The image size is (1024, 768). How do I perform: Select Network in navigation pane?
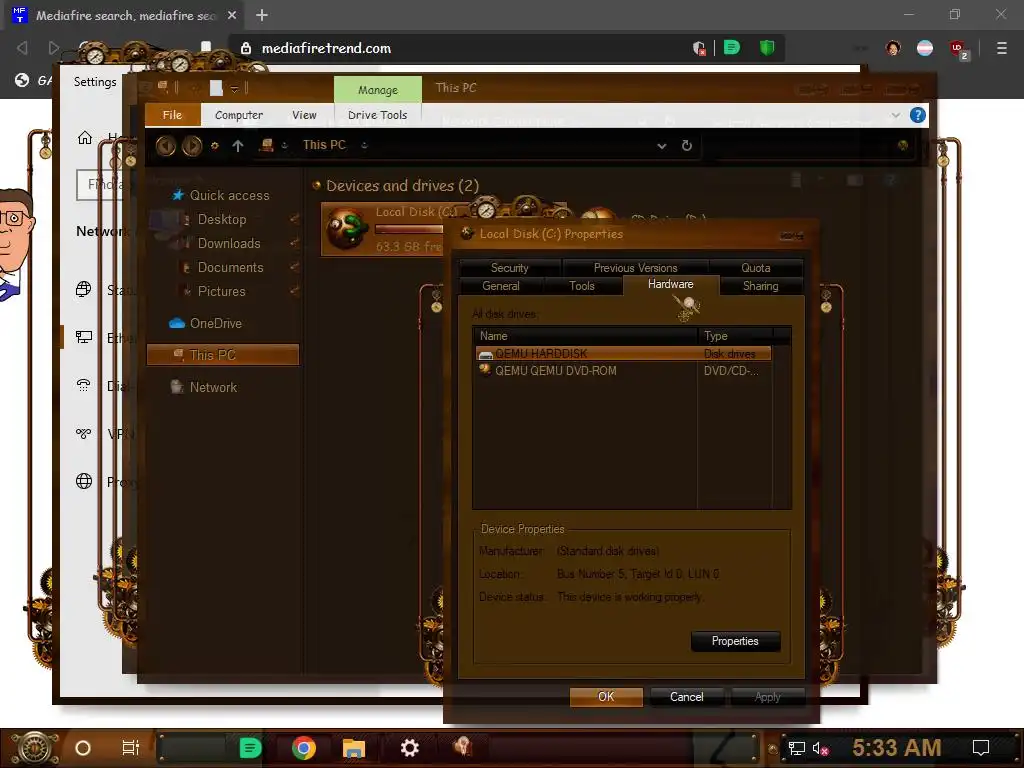coord(213,387)
